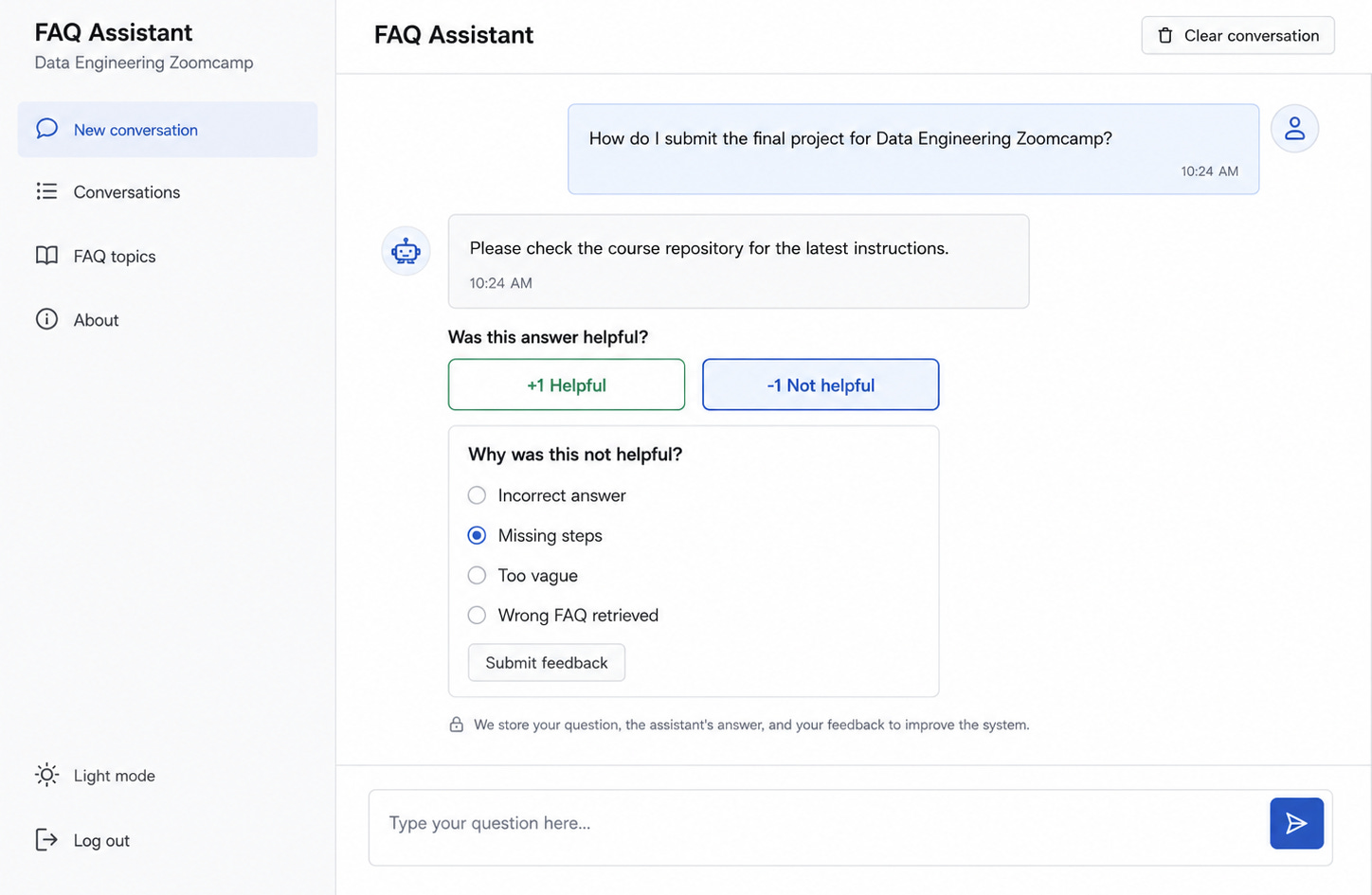Click the Was this answer helpful? label
This screenshot has height=895, width=1372.
click(x=548, y=337)
